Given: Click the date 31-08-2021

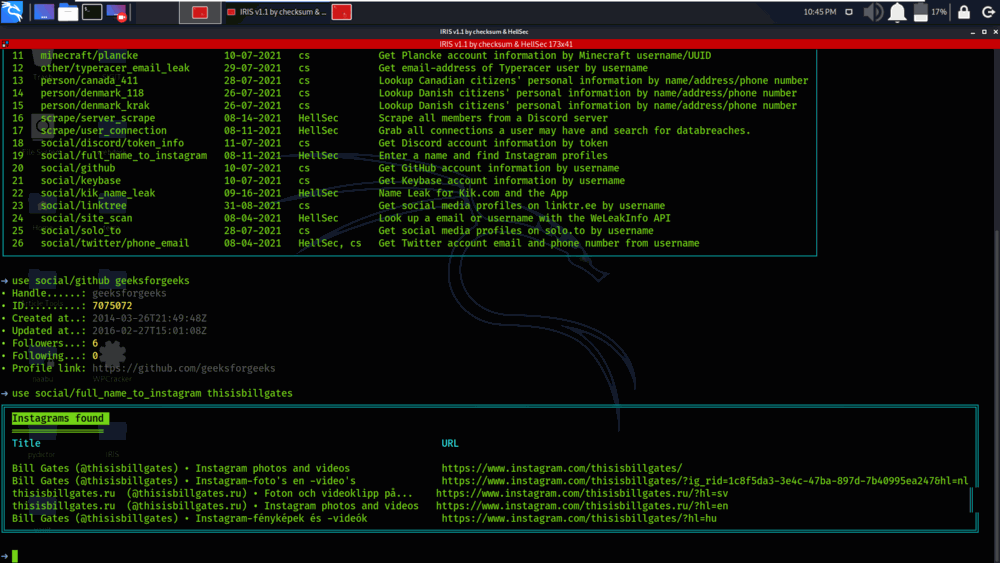Looking at the screenshot, I should [x=253, y=206].
